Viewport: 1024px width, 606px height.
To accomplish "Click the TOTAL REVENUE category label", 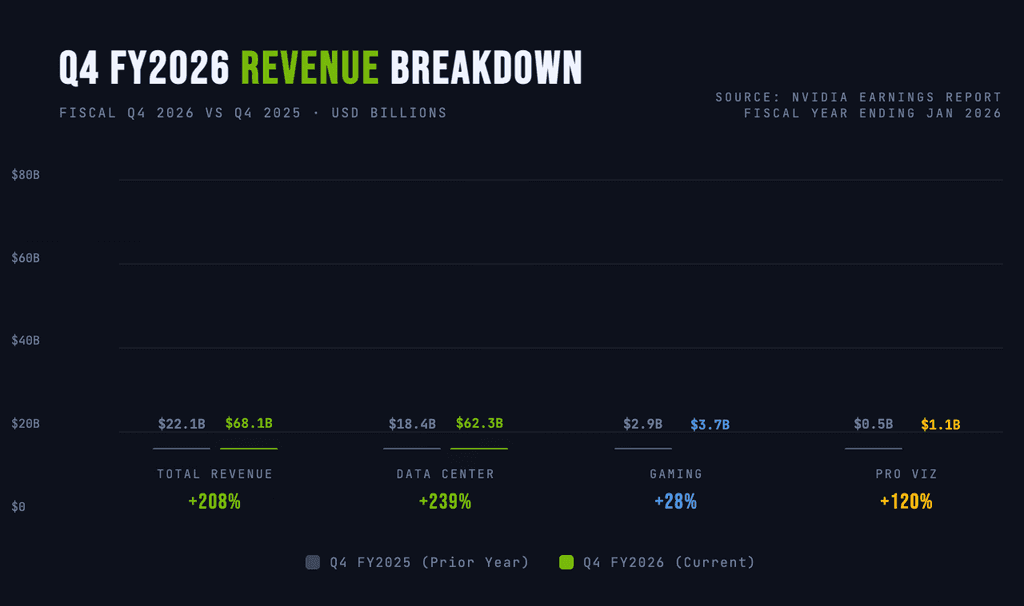I will [x=215, y=474].
